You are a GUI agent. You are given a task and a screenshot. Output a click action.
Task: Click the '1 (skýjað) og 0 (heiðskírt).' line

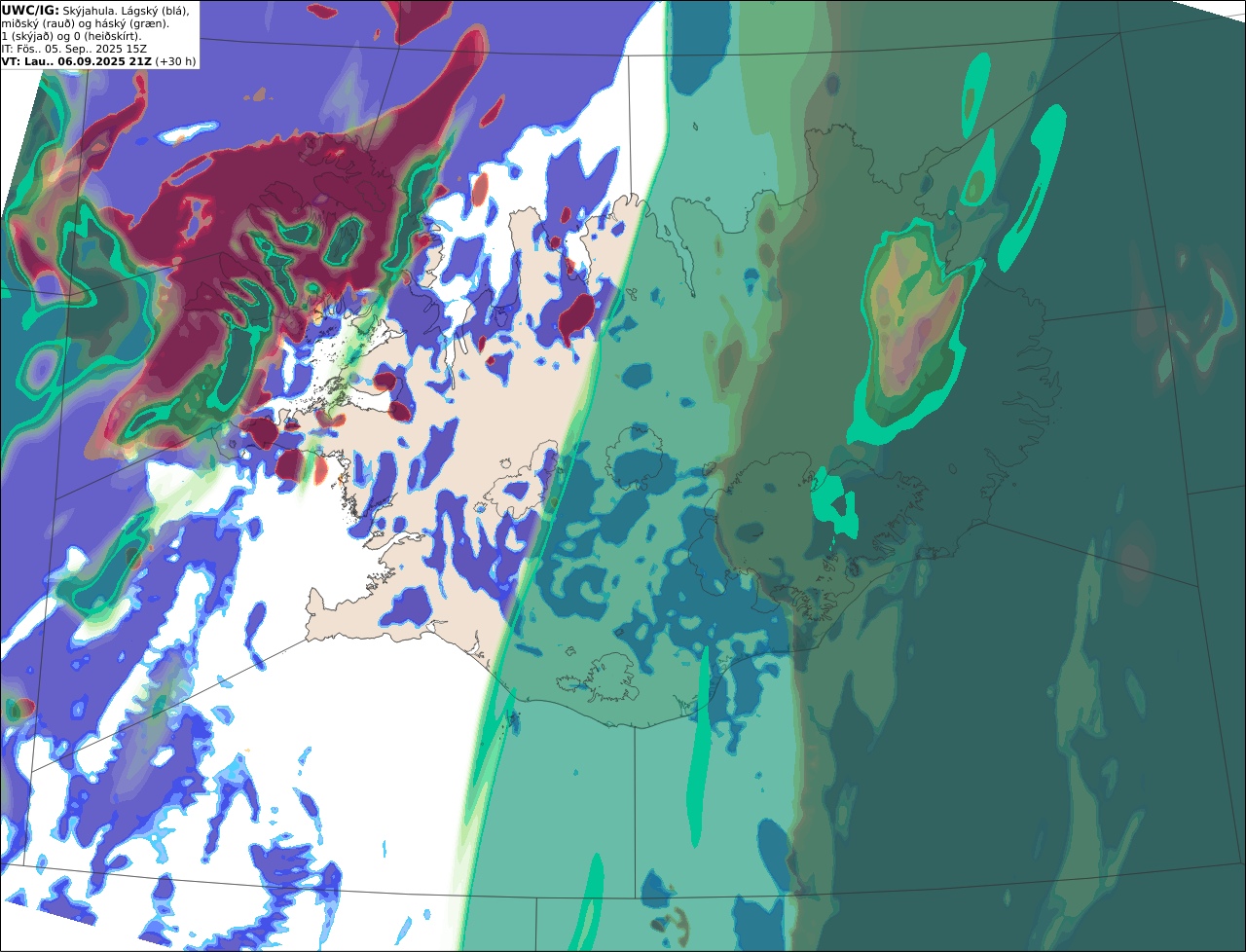(71, 36)
